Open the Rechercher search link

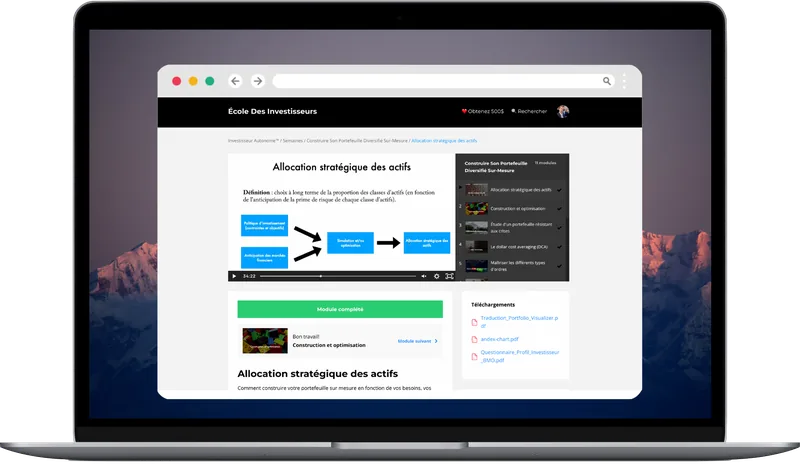click(x=529, y=111)
